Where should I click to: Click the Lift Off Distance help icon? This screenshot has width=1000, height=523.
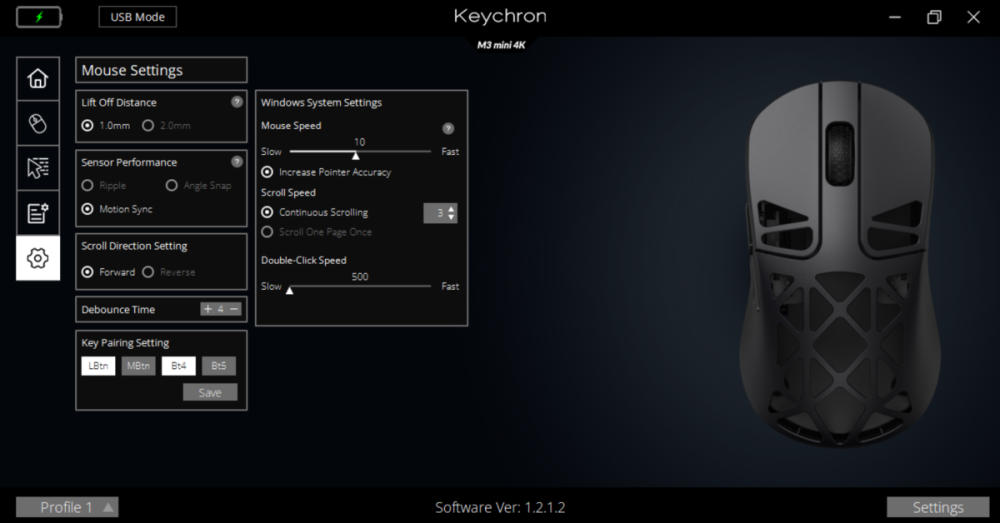[x=237, y=102]
